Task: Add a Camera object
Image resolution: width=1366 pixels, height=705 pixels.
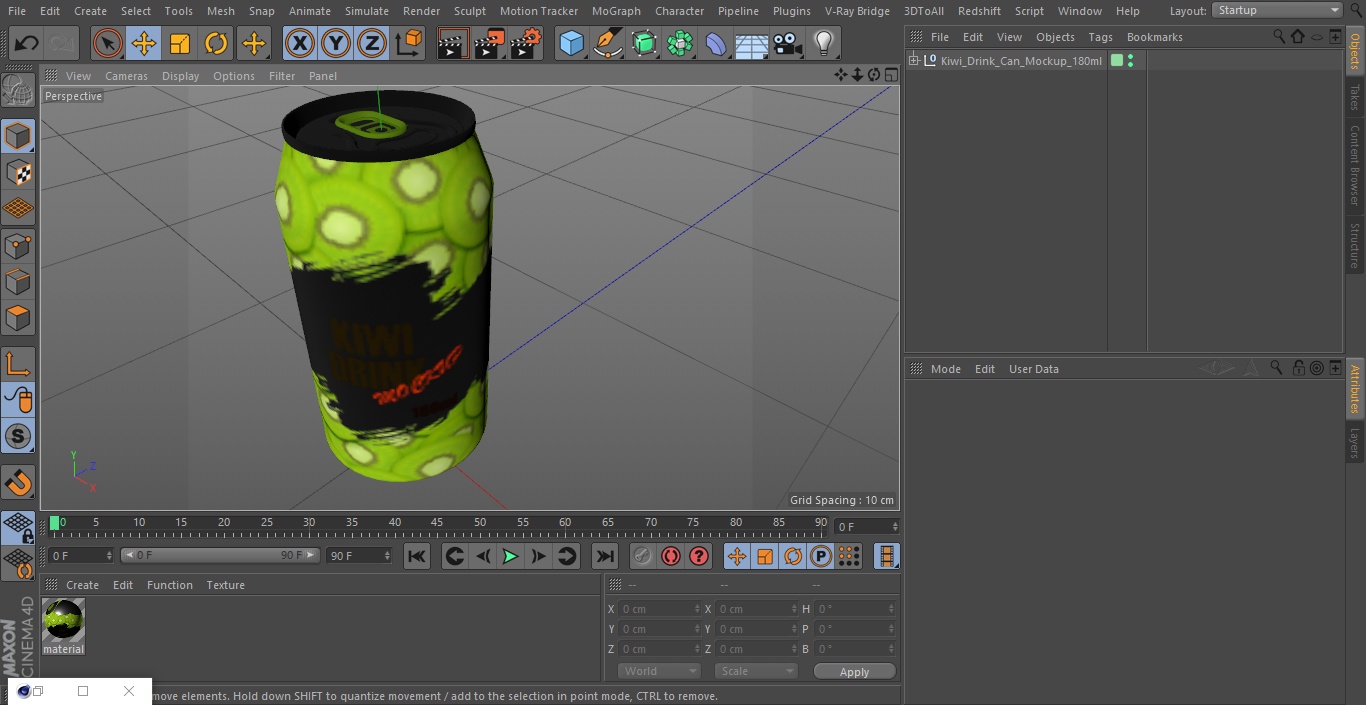Action: (x=788, y=44)
